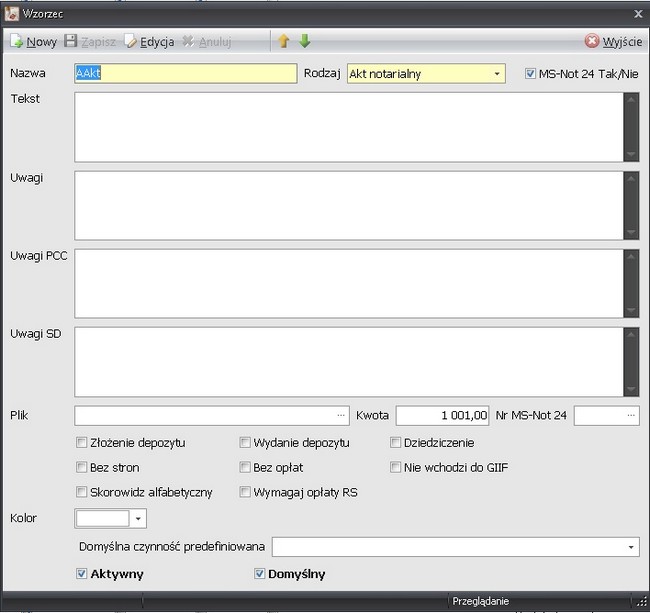The height and width of the screenshot is (613, 650).
Task: Click the Plik field browse ellipsis button
Action: (340, 415)
